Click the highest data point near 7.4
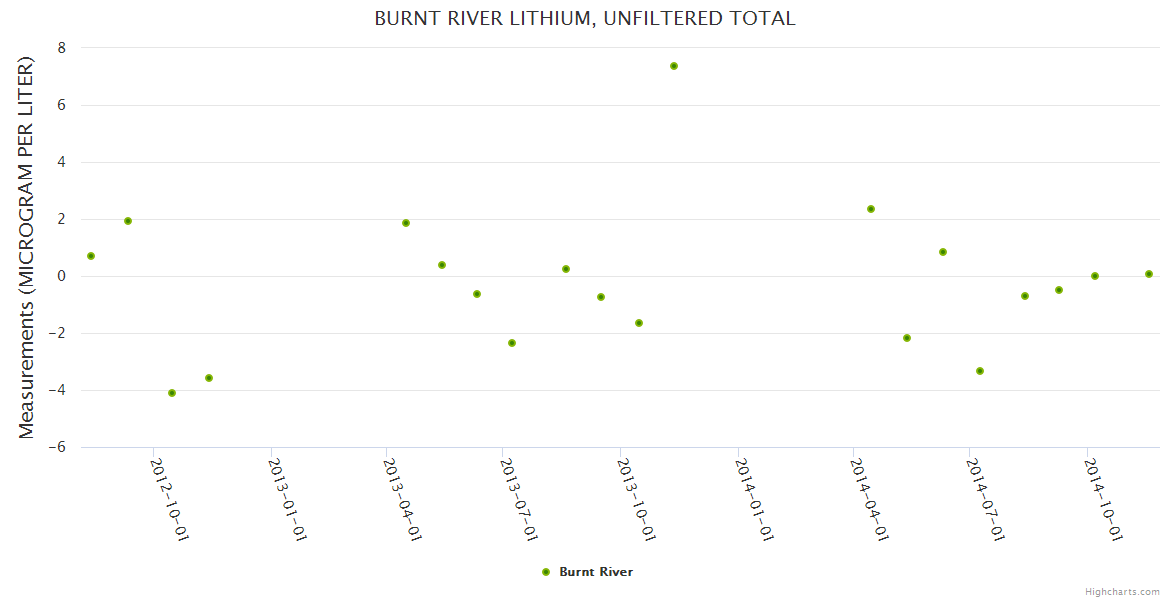Viewport: 1170px width, 600px height. pyautogui.click(x=674, y=66)
